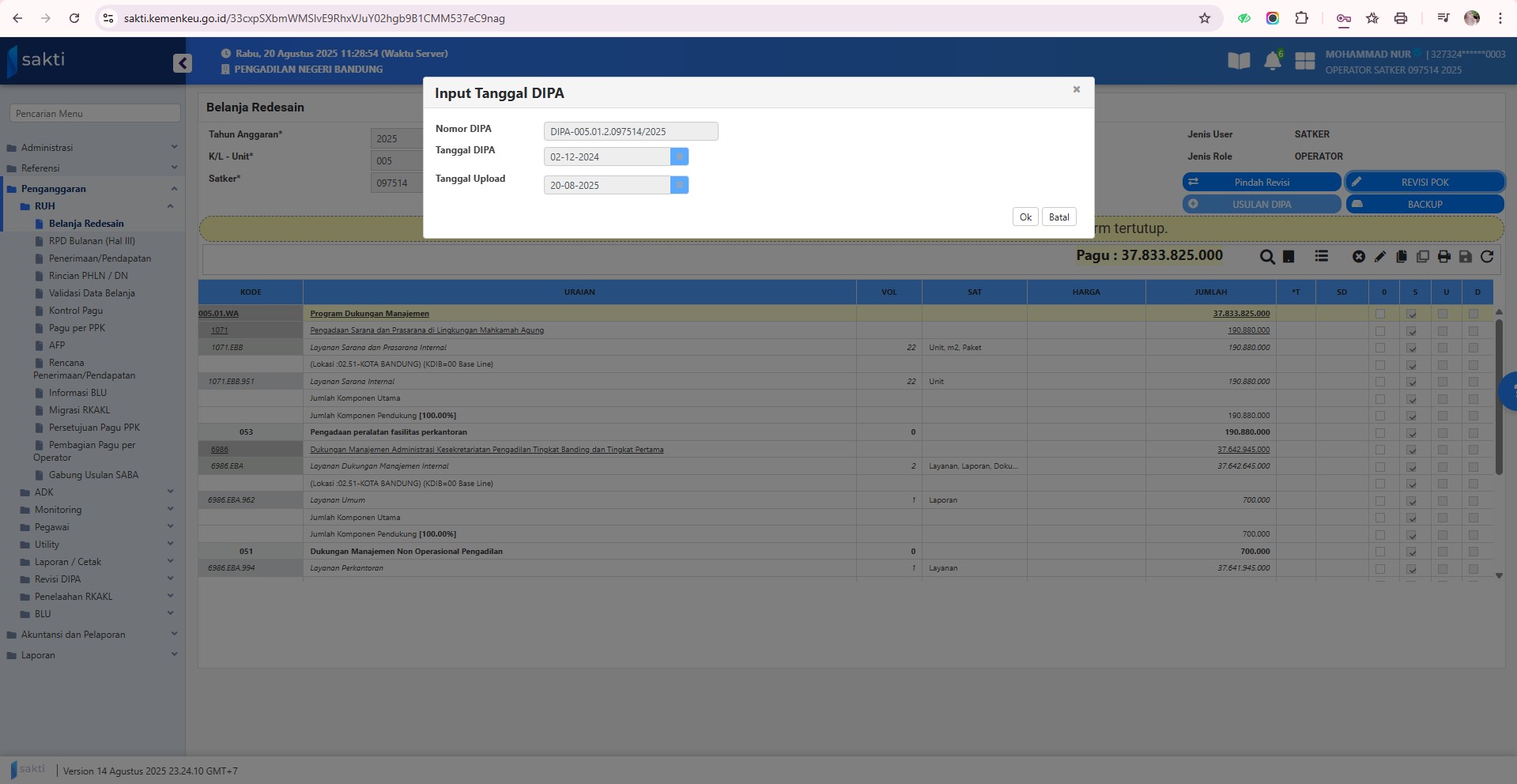Viewport: 1517px width, 784px height.
Task: Click the Nomor DIPA input field
Action: [x=630, y=131]
